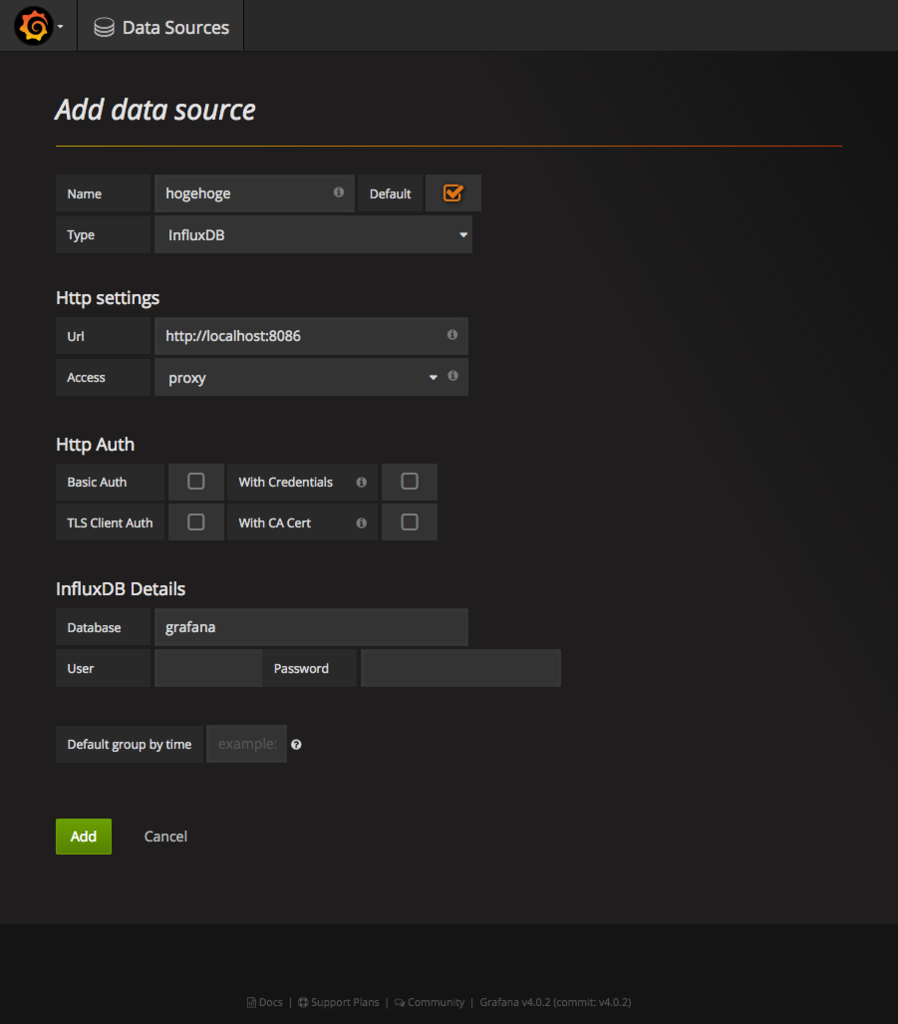
Task: Click the Default group by time label
Action: coord(129,744)
